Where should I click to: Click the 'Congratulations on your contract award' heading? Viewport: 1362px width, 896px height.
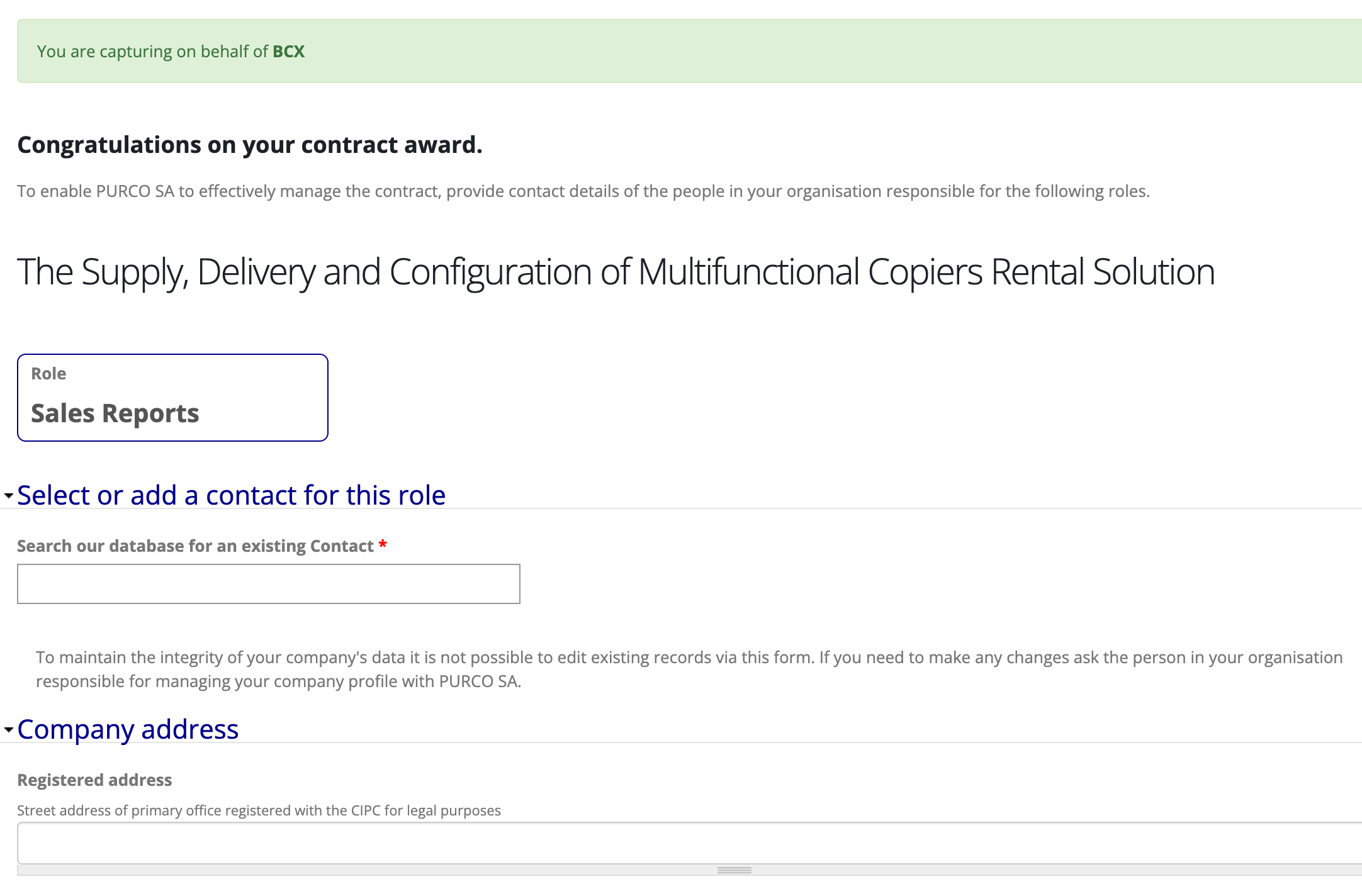[x=250, y=144]
